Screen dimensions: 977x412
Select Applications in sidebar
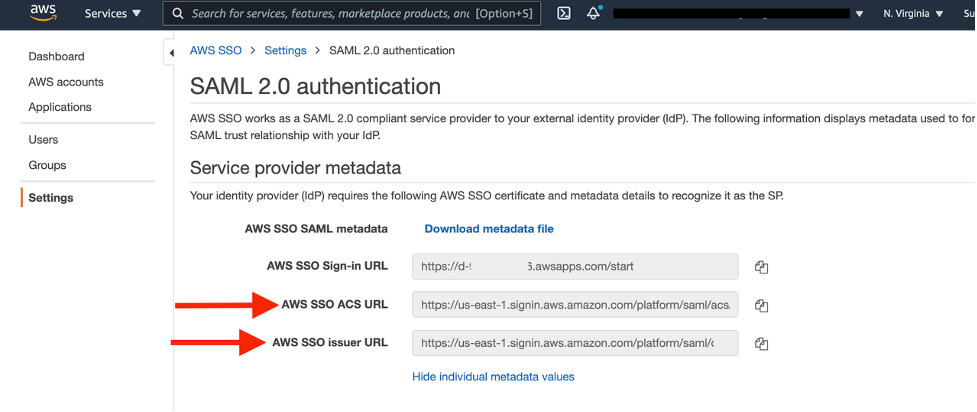(x=60, y=107)
